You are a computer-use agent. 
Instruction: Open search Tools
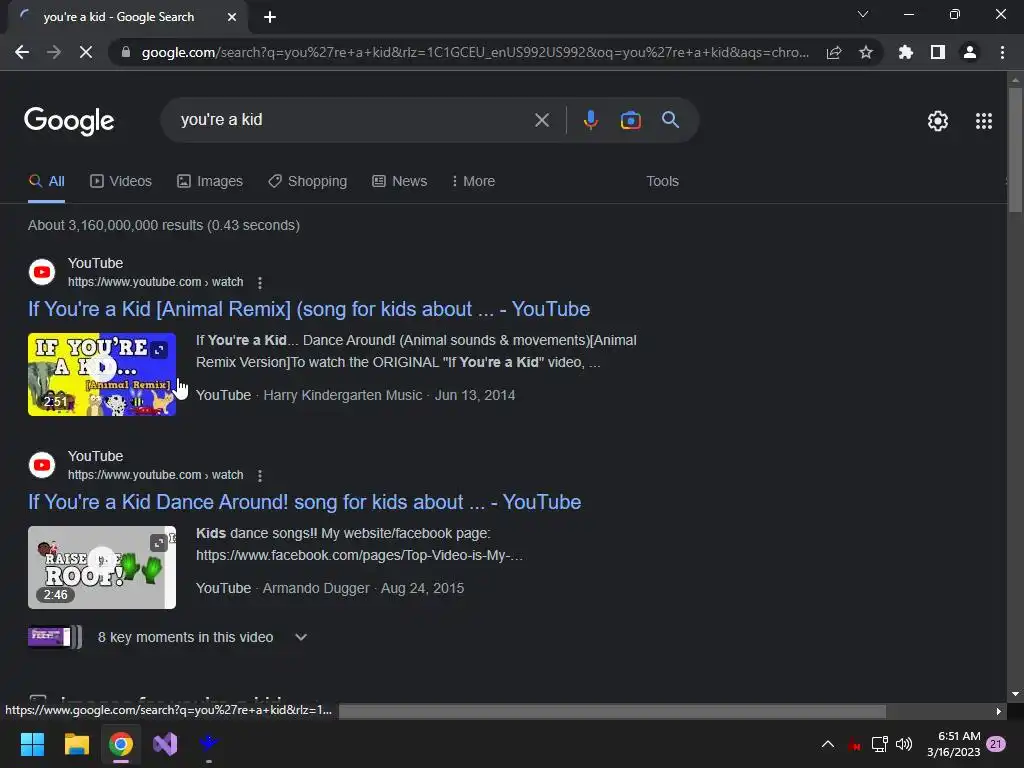[x=662, y=182]
